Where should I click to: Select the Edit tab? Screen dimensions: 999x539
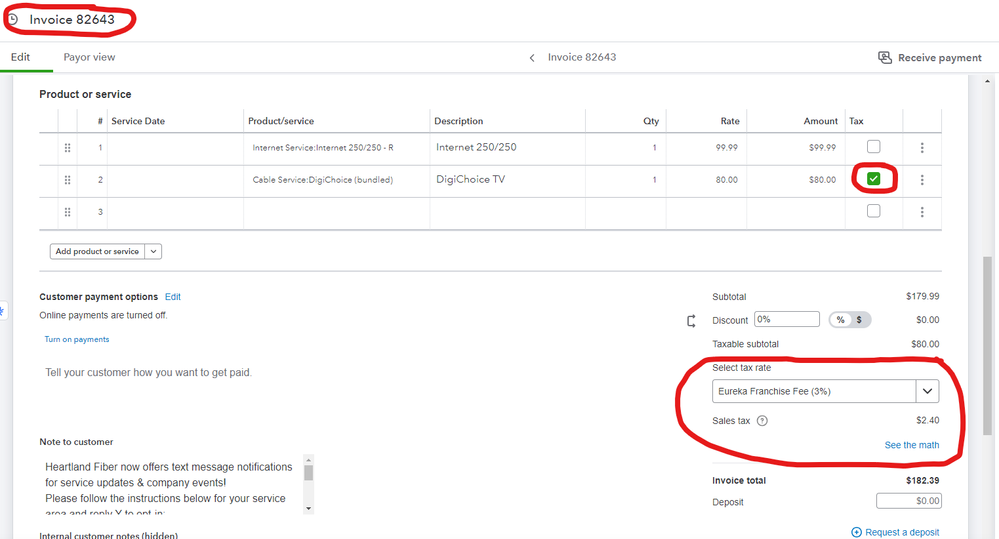click(20, 58)
